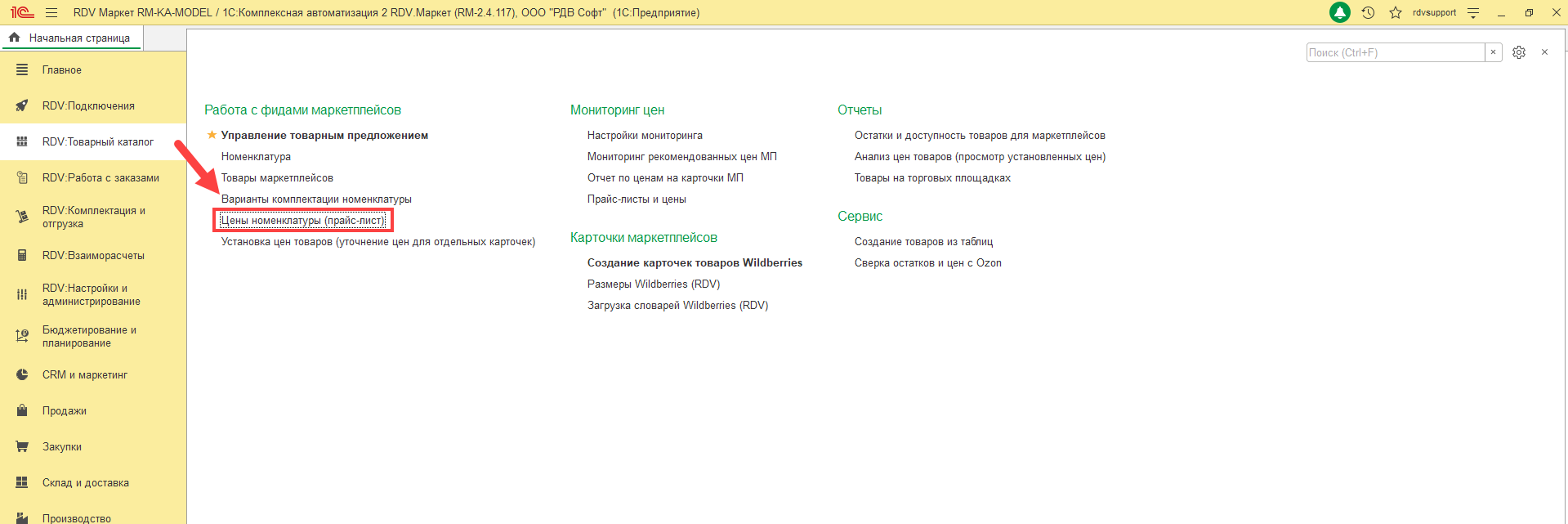The width and height of the screenshot is (1568, 524).
Task: Open the Начальная страница tab
Action: [71, 38]
